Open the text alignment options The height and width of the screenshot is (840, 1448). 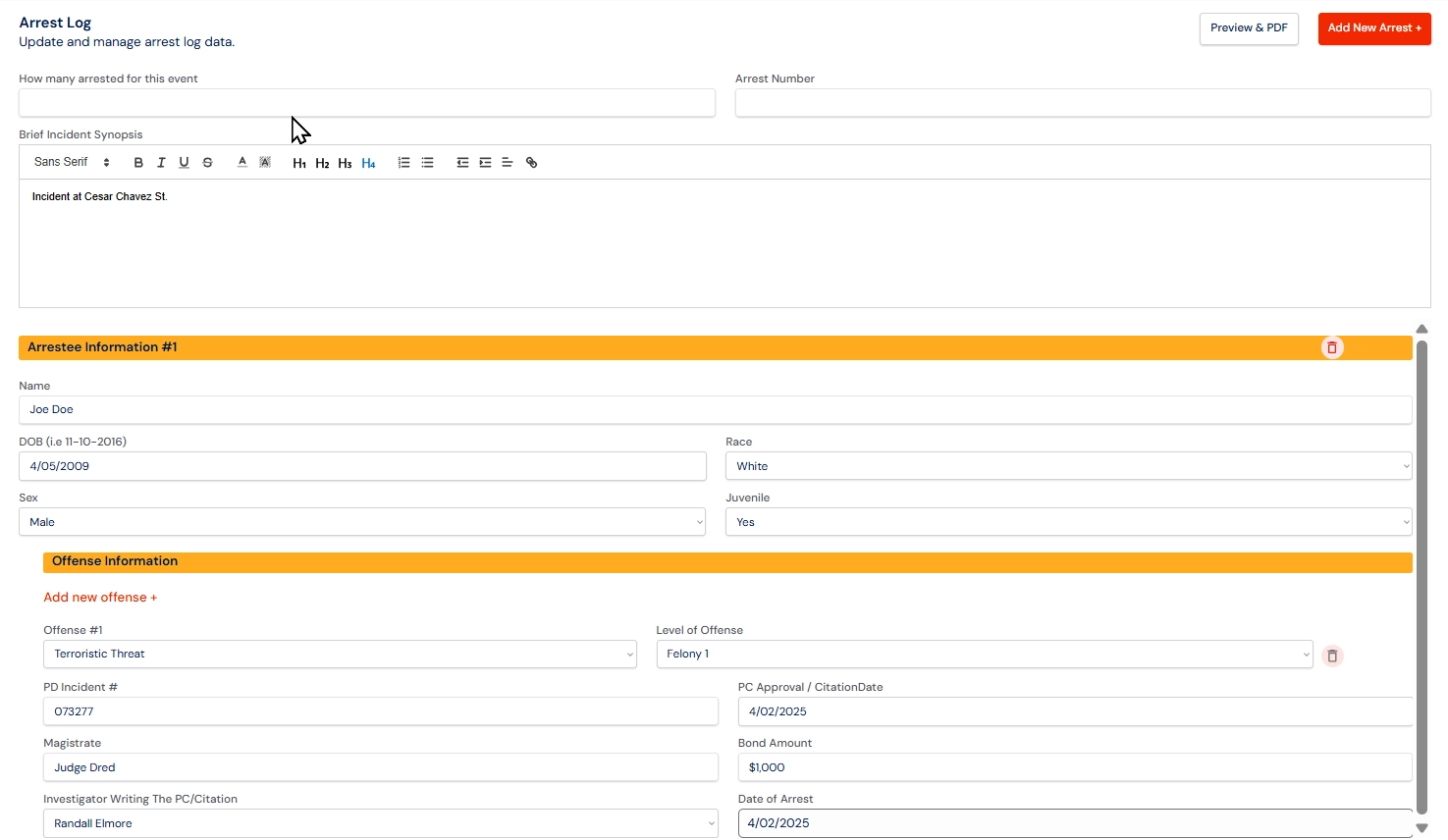[508, 163]
